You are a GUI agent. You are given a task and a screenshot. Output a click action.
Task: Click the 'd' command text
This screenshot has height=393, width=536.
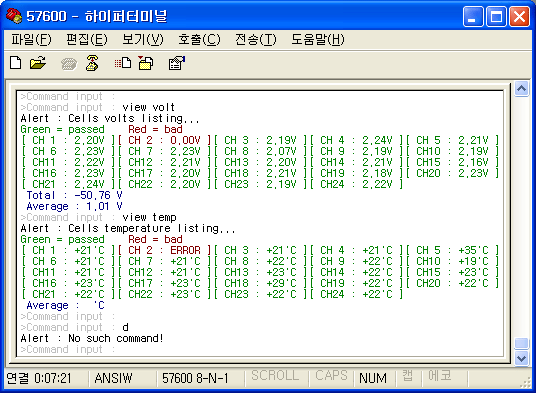[x=125, y=327]
